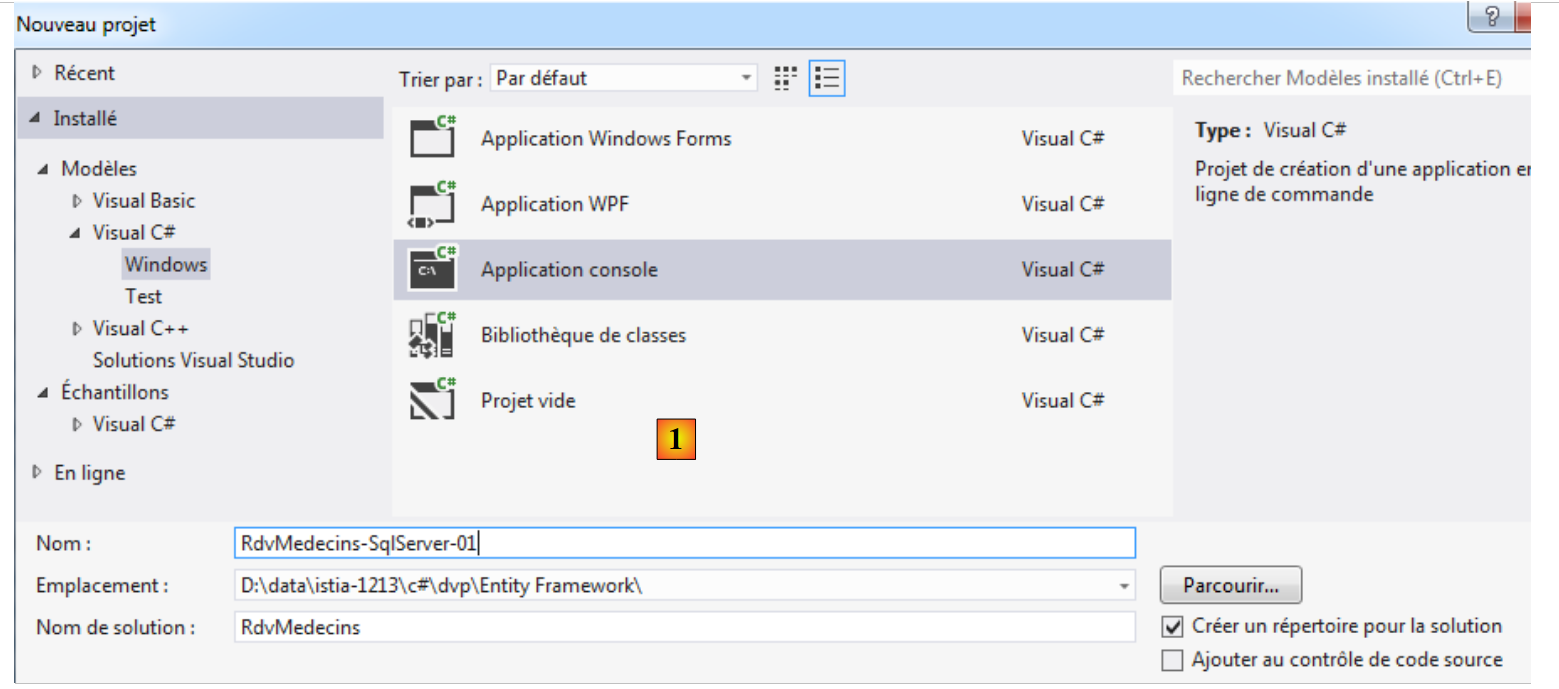Click the Nom de solution text field
Image resolution: width=1559 pixels, height=689 pixels.
pos(684,627)
